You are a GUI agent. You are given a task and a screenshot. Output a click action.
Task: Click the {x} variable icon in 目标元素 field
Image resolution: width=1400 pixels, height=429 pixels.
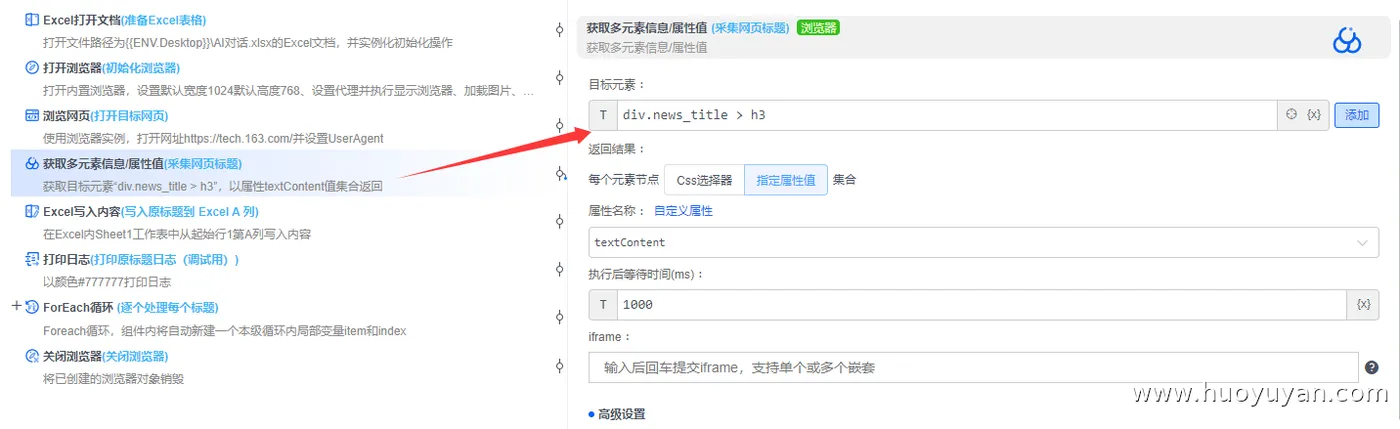point(1313,115)
